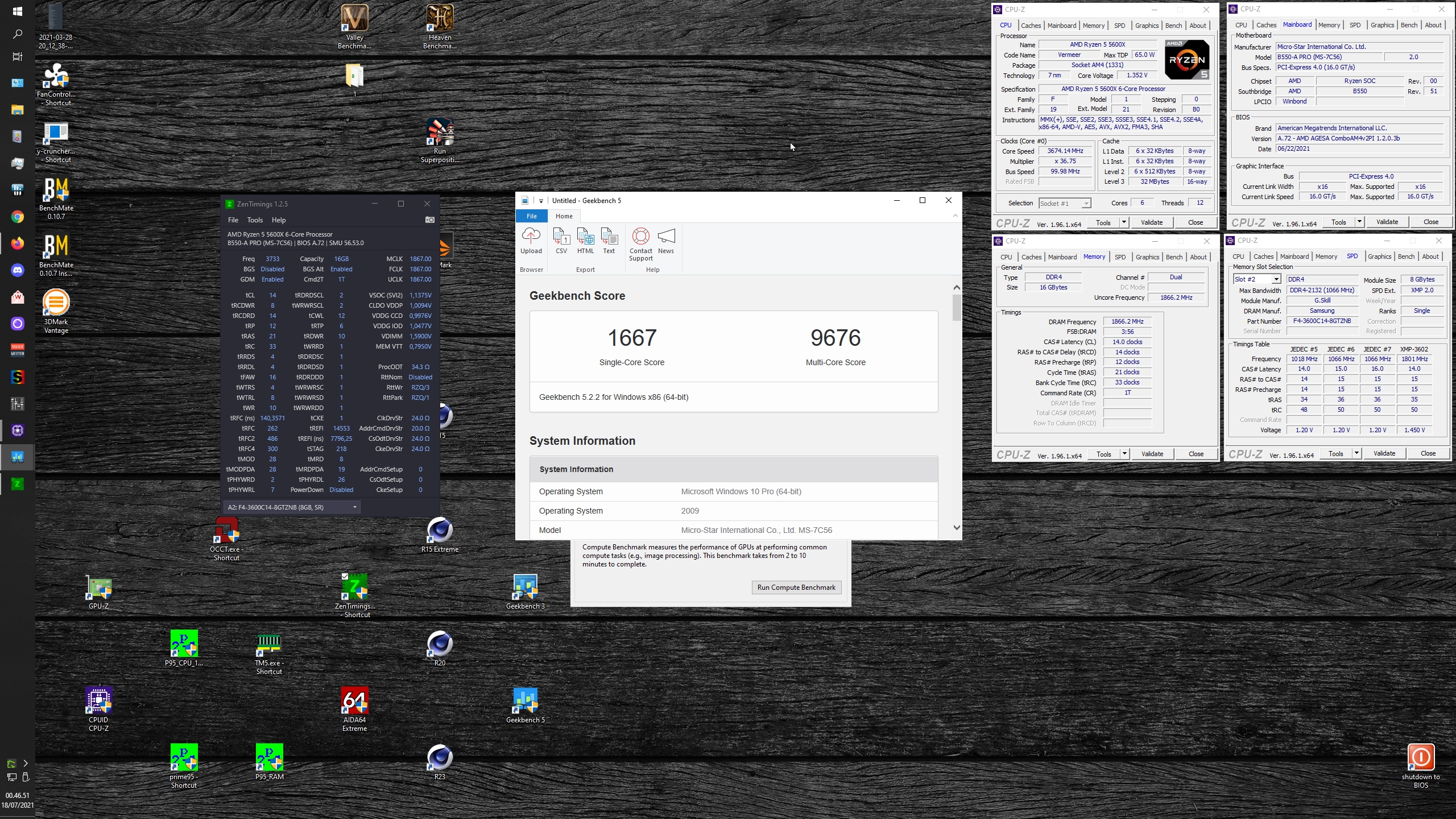1456x819 pixels.
Task: Collapse the Geekbench ribbon chevron
Action: coord(955,216)
